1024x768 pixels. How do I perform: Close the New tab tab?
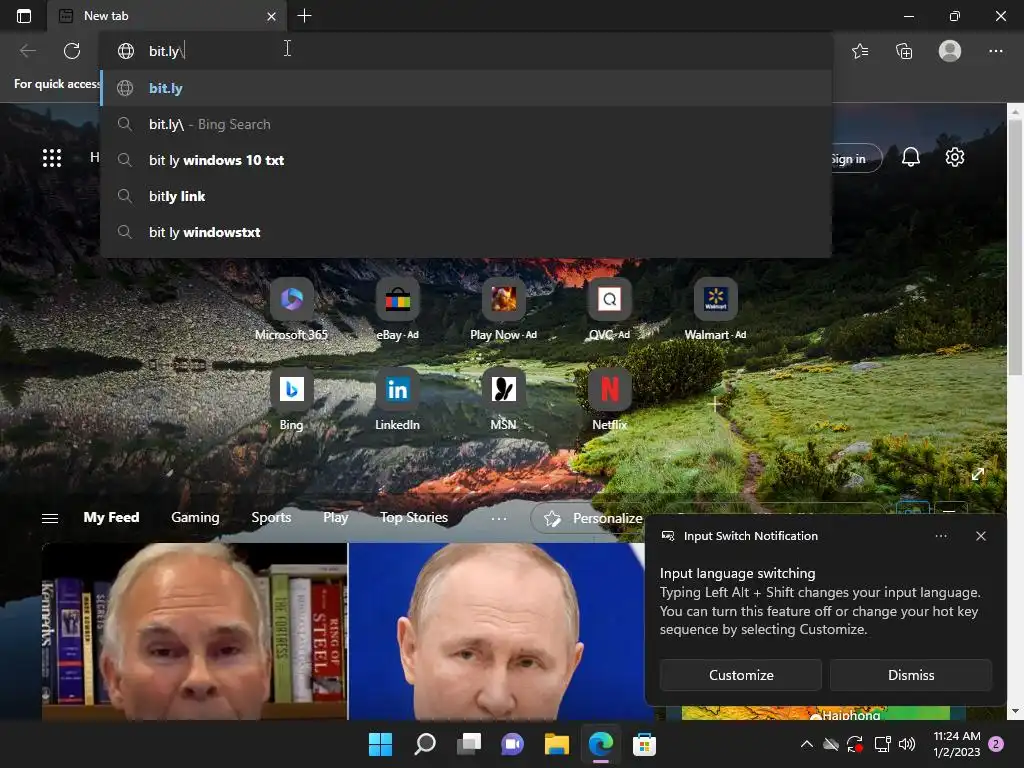(271, 16)
